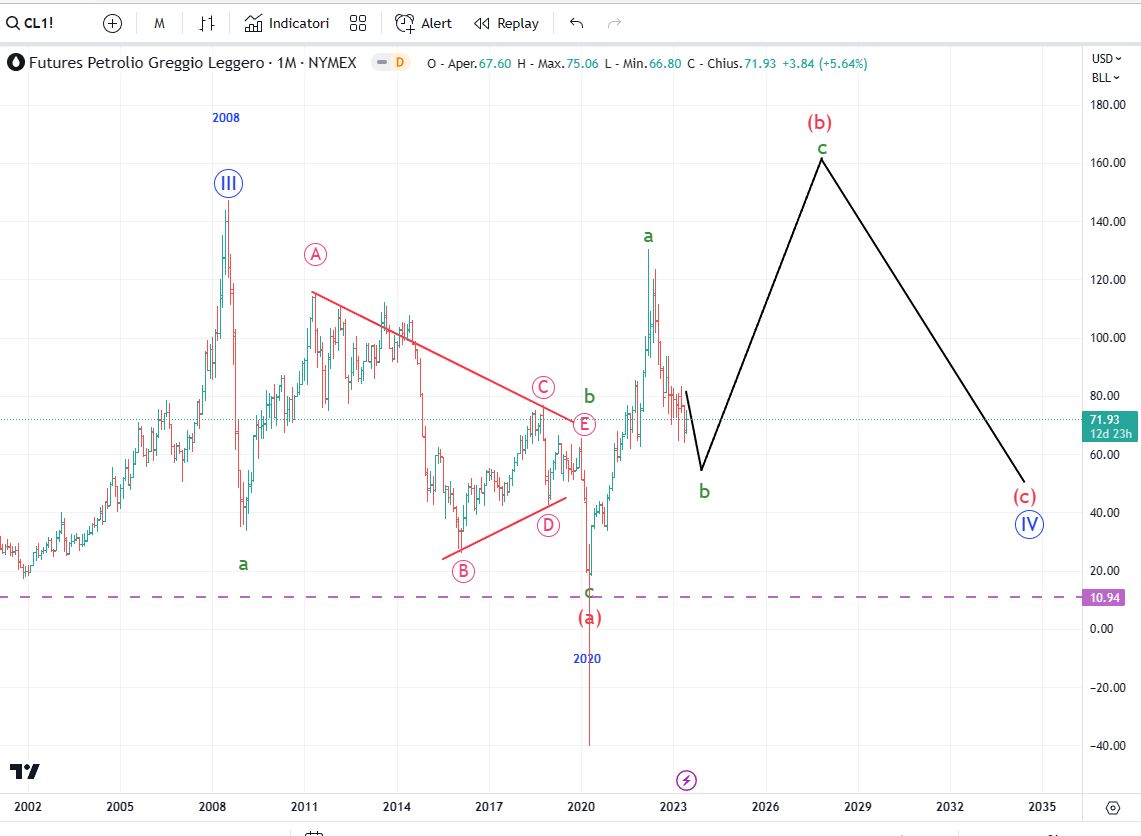Open the lightning event marker on timeline
This screenshot has height=836, width=1141.
[686, 781]
